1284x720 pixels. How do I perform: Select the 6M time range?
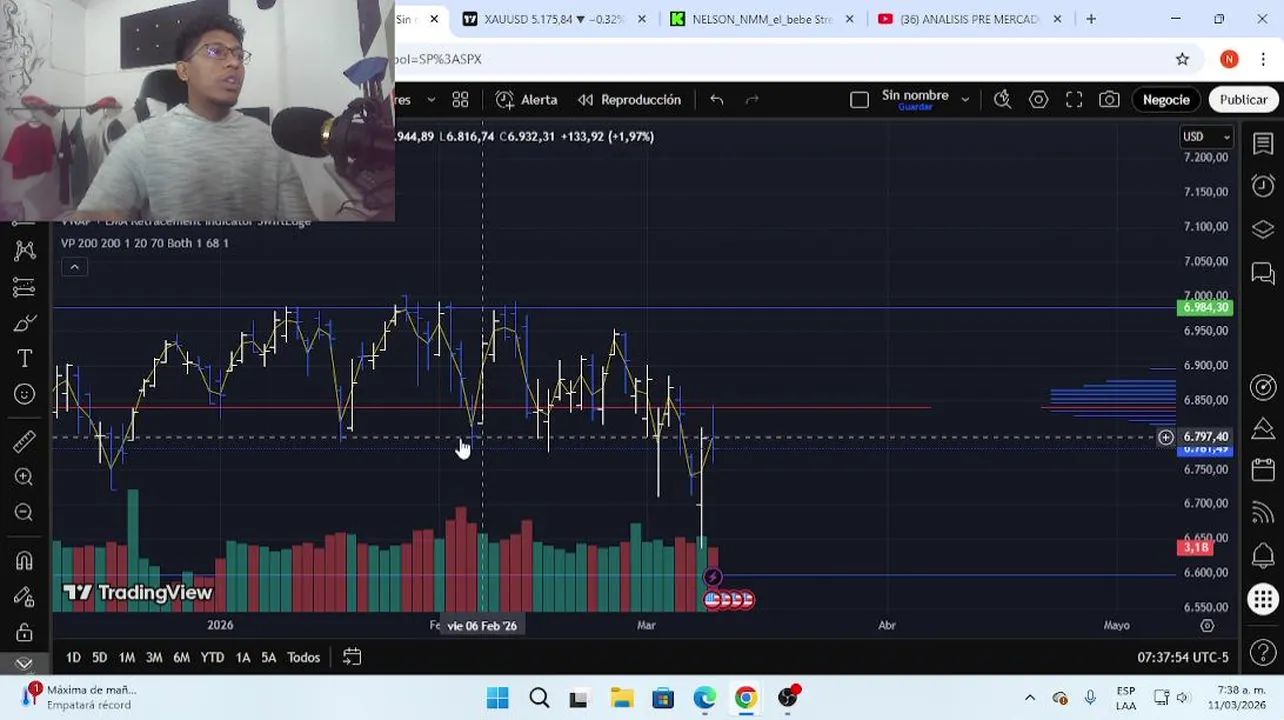point(181,657)
